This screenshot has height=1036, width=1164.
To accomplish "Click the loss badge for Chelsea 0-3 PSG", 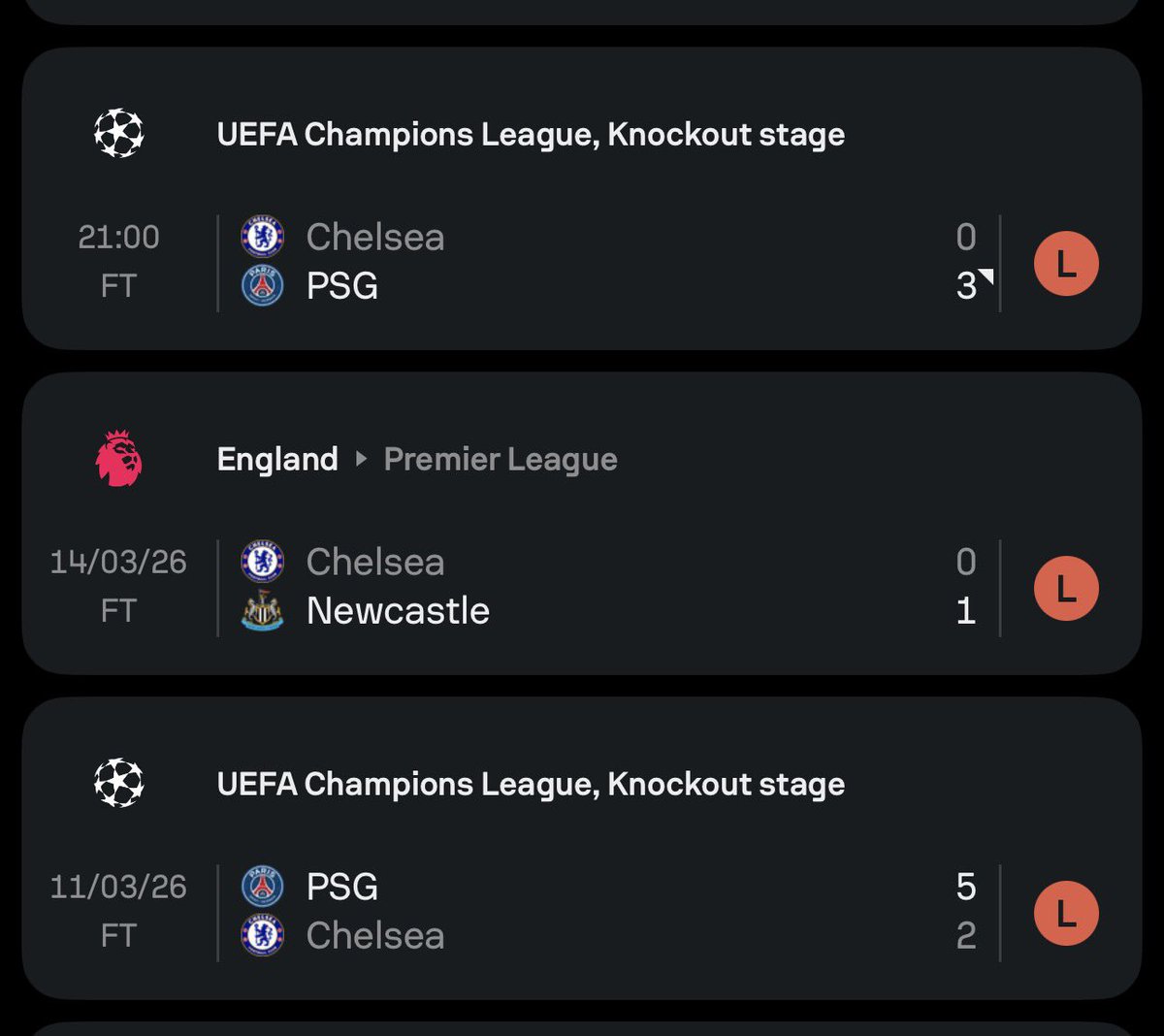I will click(x=1066, y=263).
